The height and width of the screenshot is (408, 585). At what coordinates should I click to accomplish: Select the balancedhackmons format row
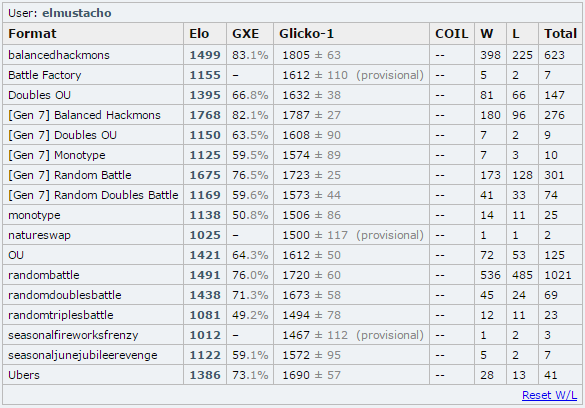[292, 55]
